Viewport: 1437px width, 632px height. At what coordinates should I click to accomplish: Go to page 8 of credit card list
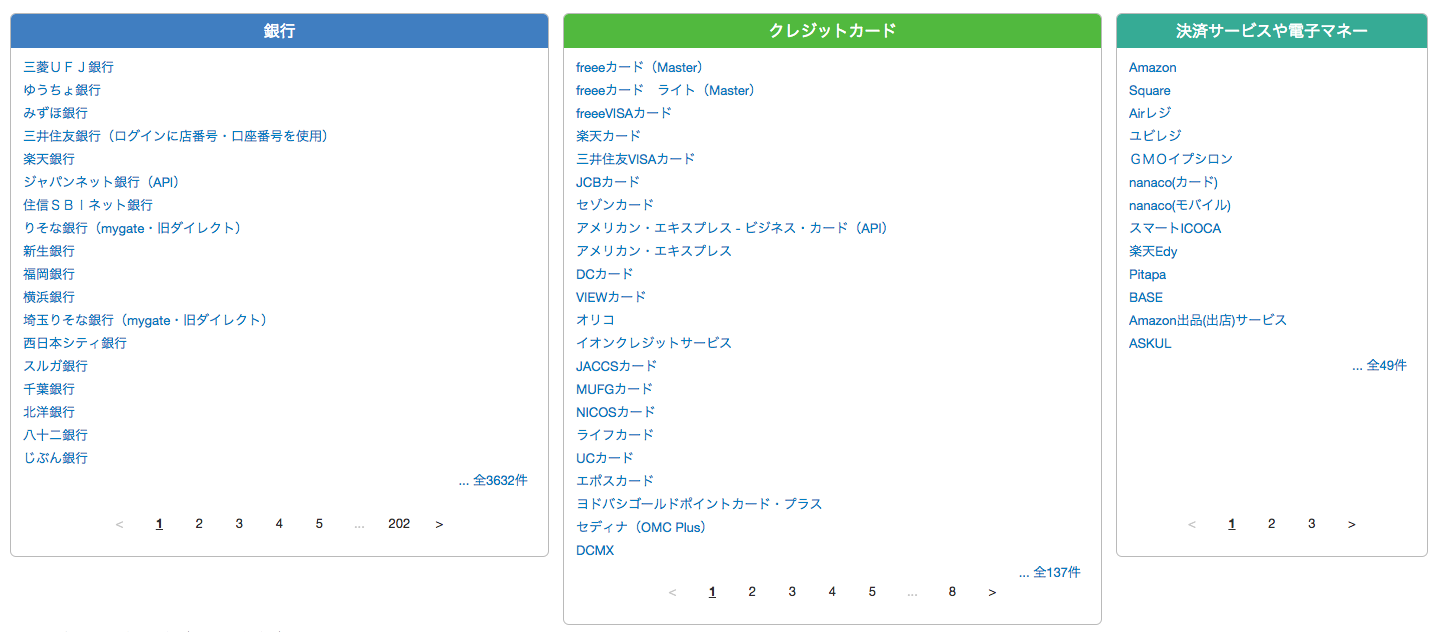[952, 592]
